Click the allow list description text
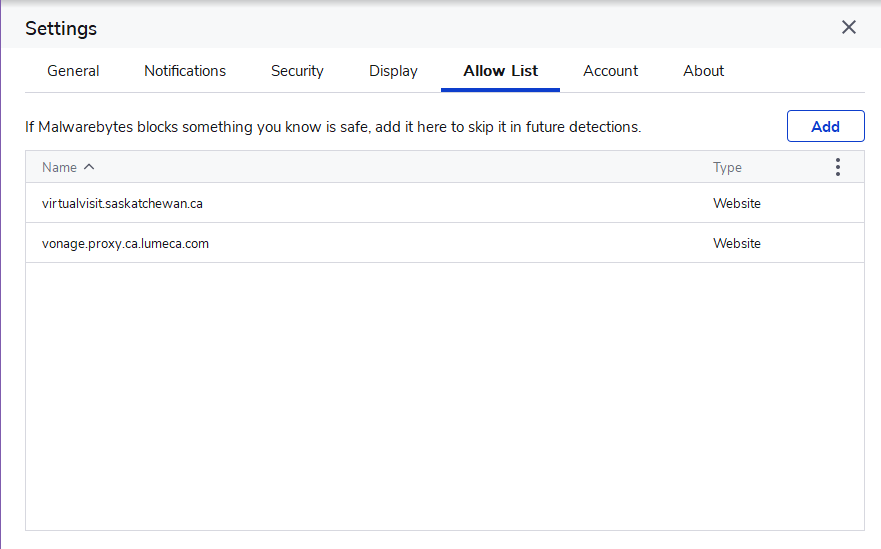The width and height of the screenshot is (881, 549). tap(333, 127)
